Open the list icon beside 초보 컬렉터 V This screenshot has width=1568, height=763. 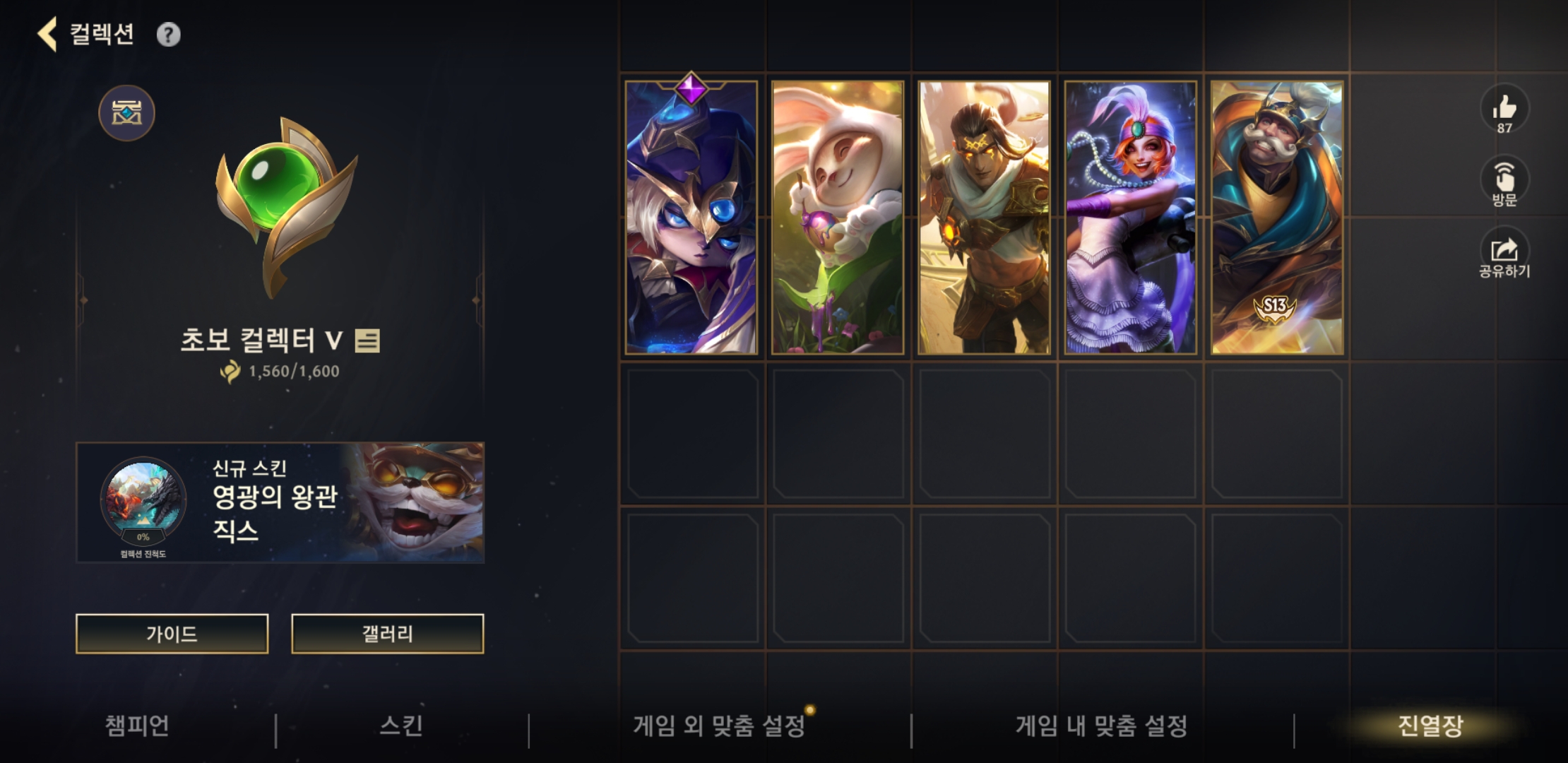click(367, 341)
